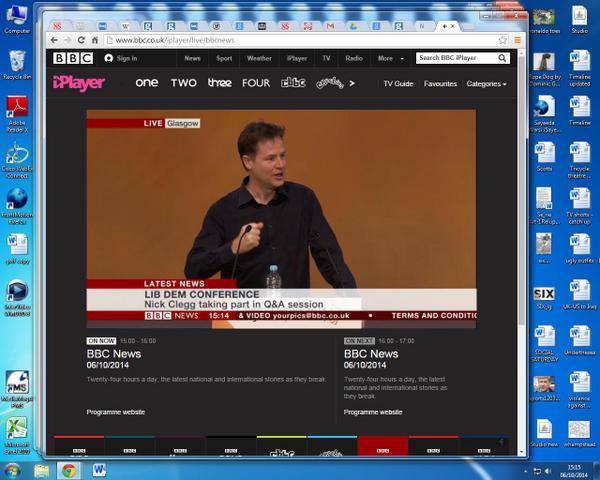Screen dimensions: 600x480
Task: Click in Search BBC iPlayer field
Action: [x=456, y=58]
